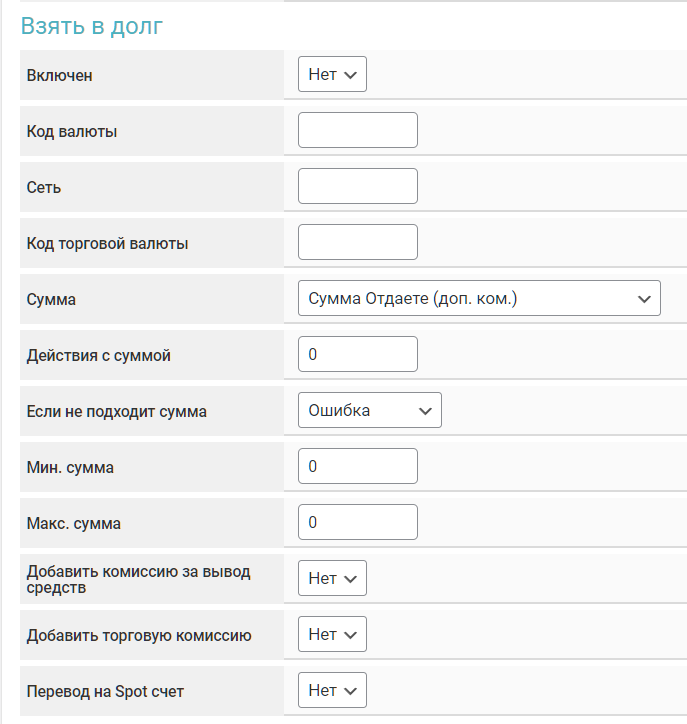Expand the "Сумма Отдаете (доп. ком.)" dropdown
The width and height of the screenshot is (687, 724).
coord(479,298)
